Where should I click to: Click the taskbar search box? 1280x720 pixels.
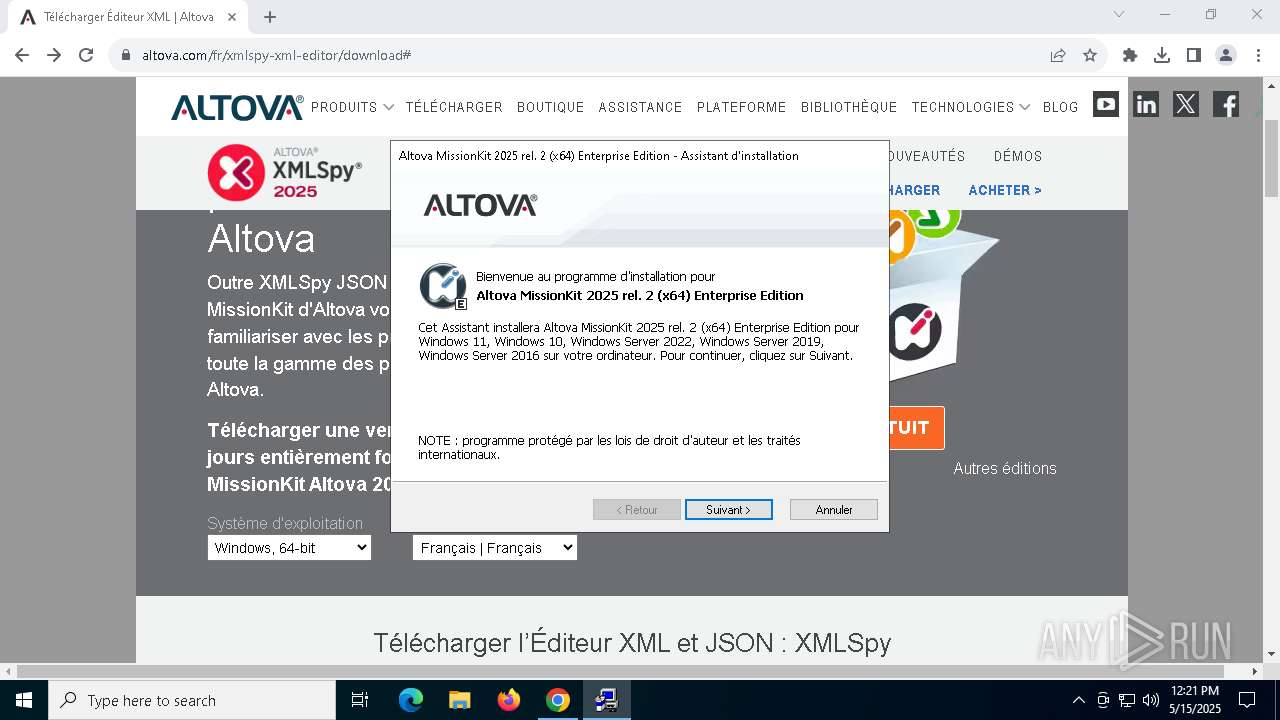tap(192, 700)
